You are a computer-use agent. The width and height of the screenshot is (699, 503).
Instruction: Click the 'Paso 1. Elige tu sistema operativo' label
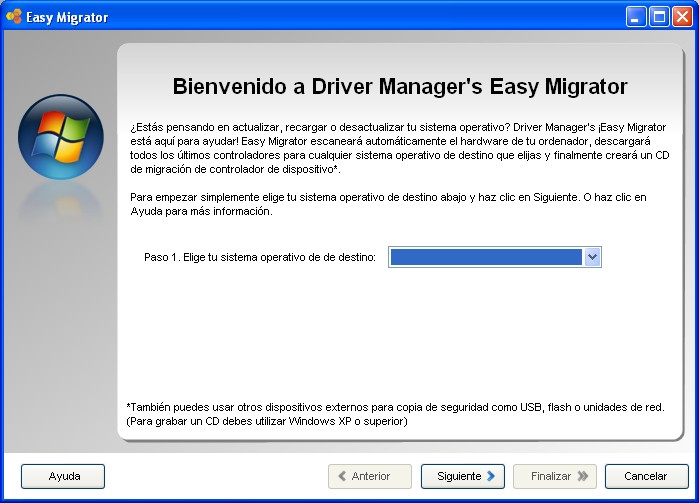point(260,257)
